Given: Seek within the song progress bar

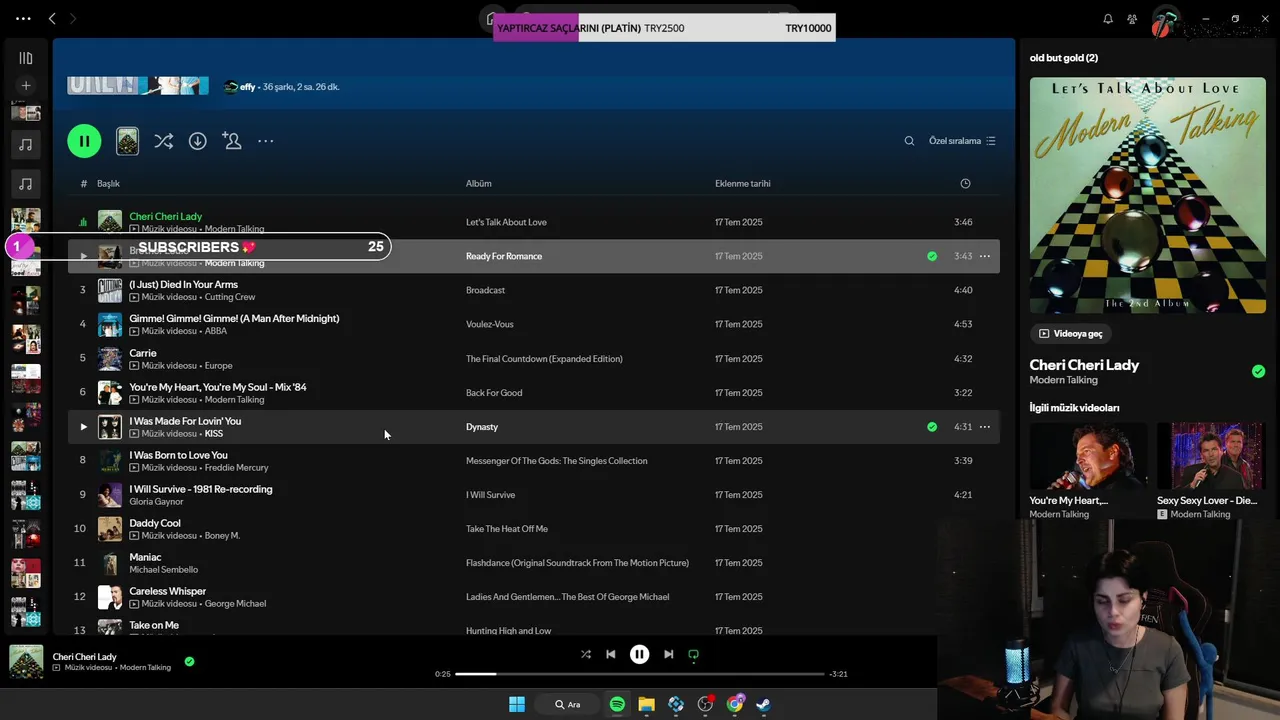Looking at the screenshot, I should tap(640, 674).
